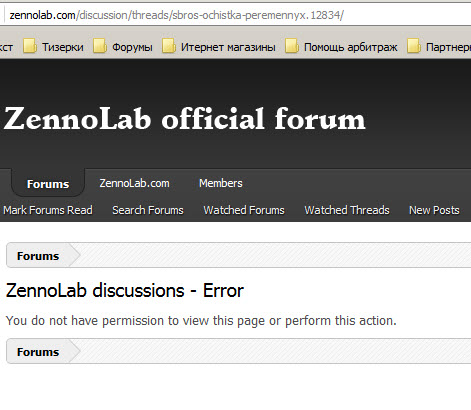
Task: Click the Помощь арбитраж bookmark label
Action: click(x=350, y=47)
